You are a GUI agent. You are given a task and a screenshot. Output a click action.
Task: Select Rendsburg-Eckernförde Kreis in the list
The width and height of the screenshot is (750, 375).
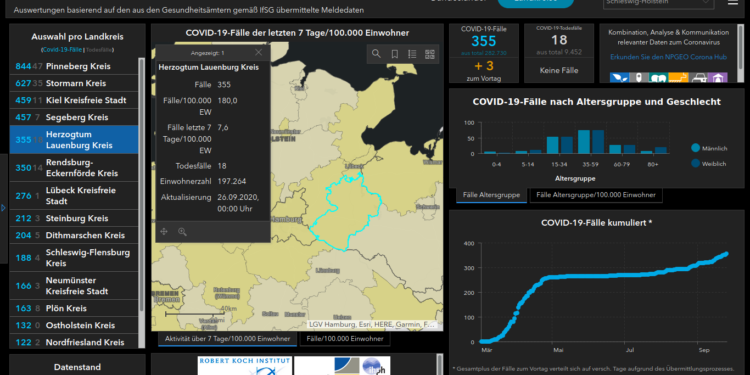(x=74, y=167)
